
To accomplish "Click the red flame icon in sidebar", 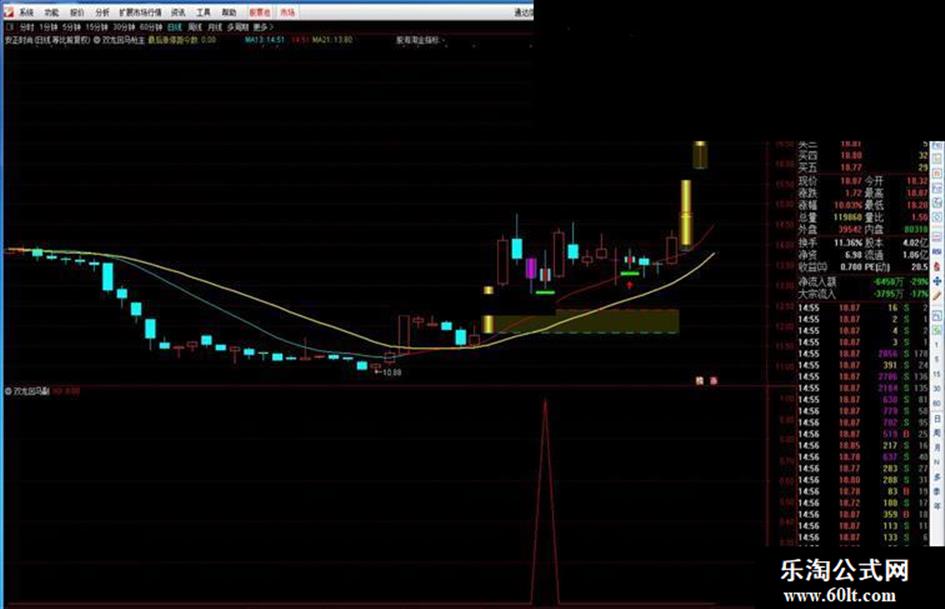I will tap(937, 267).
